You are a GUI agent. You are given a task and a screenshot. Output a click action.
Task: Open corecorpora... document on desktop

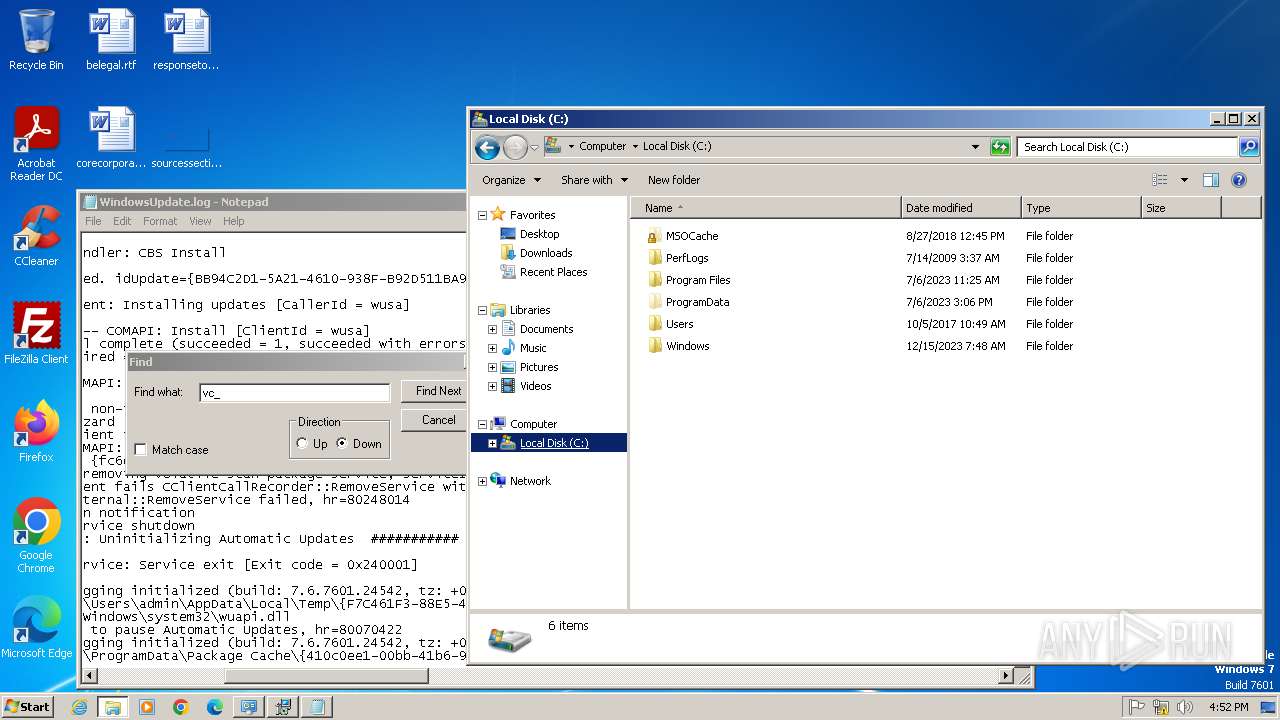pyautogui.click(x=112, y=138)
